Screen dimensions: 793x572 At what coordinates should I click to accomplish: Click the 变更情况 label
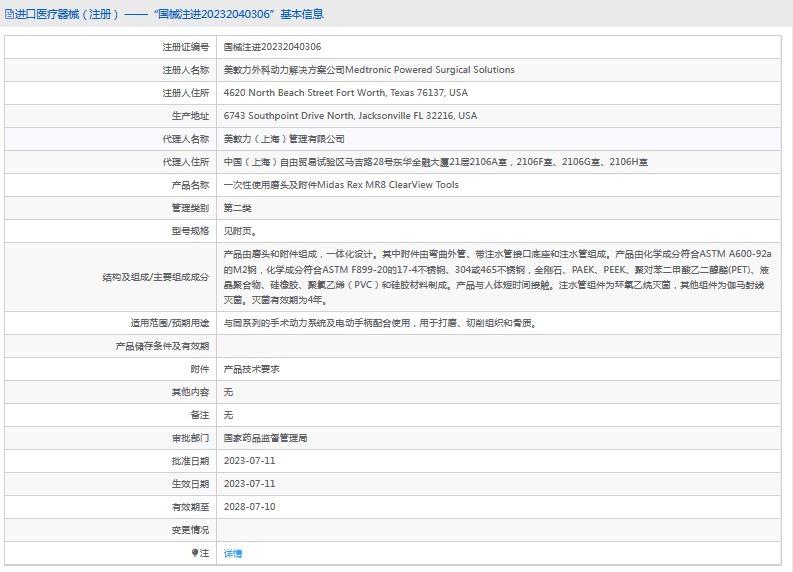tap(190, 530)
